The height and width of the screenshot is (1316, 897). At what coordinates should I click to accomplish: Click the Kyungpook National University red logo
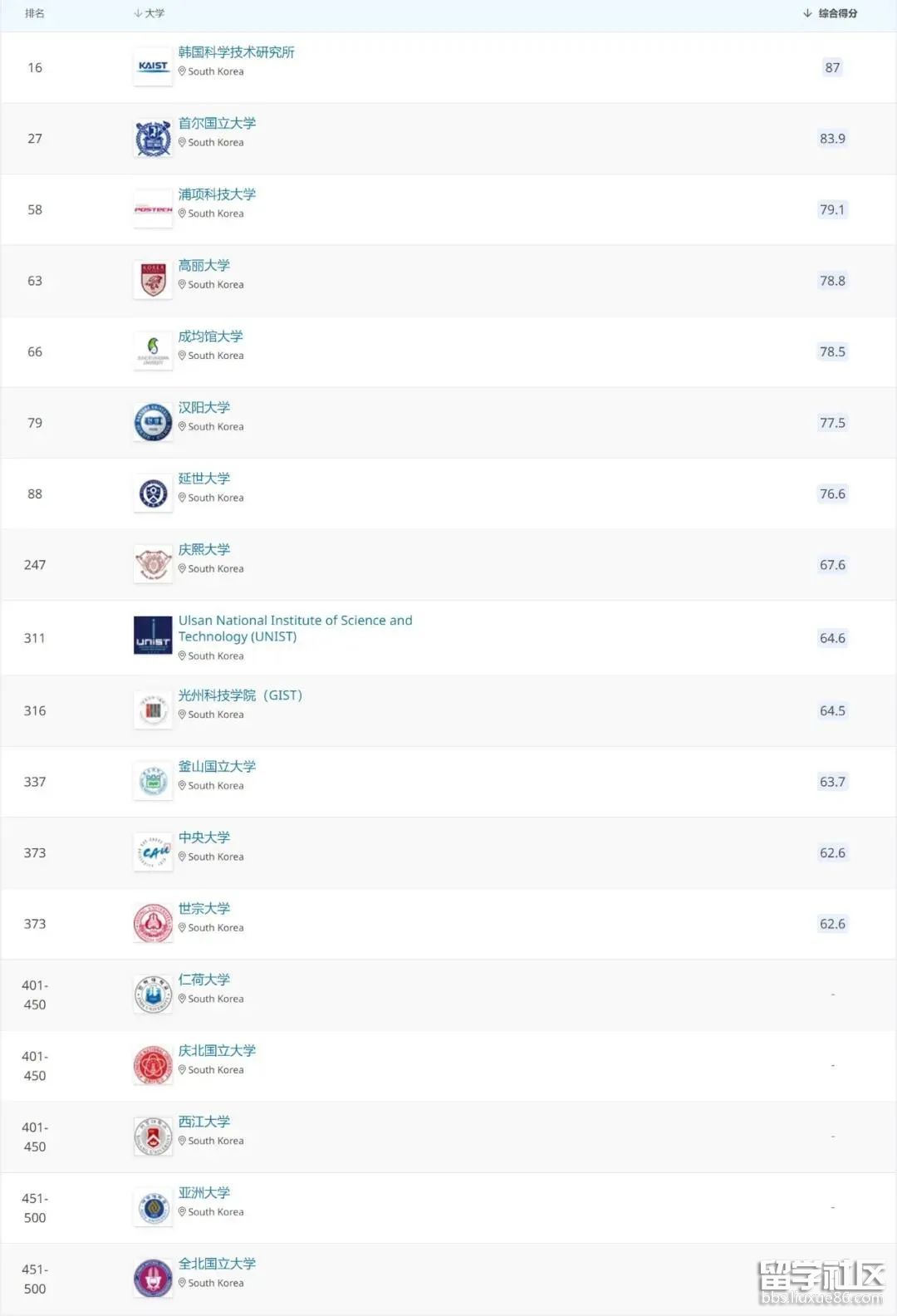[153, 1065]
